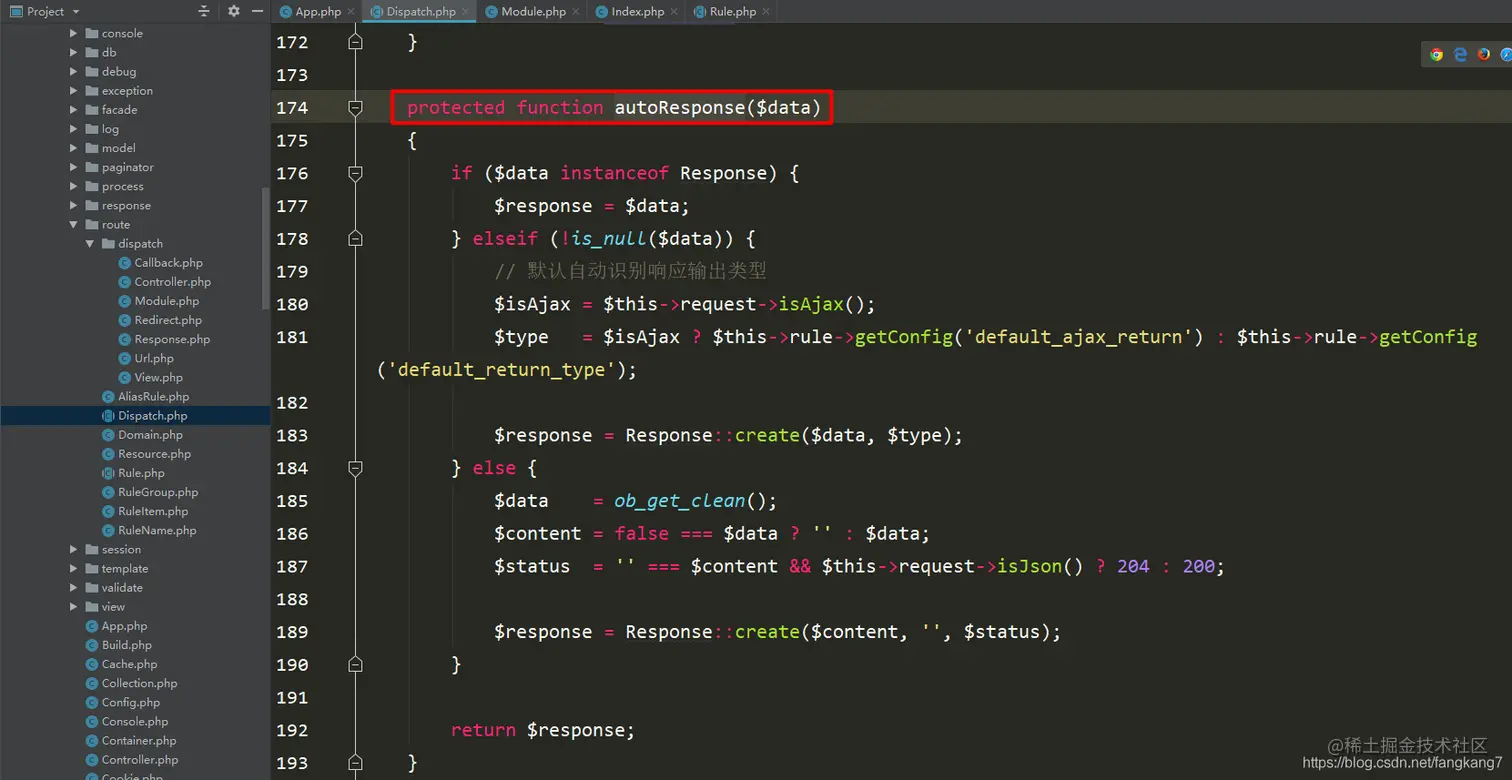The width and height of the screenshot is (1512, 780).
Task: Open Response.php in the project tree
Action: (x=172, y=339)
